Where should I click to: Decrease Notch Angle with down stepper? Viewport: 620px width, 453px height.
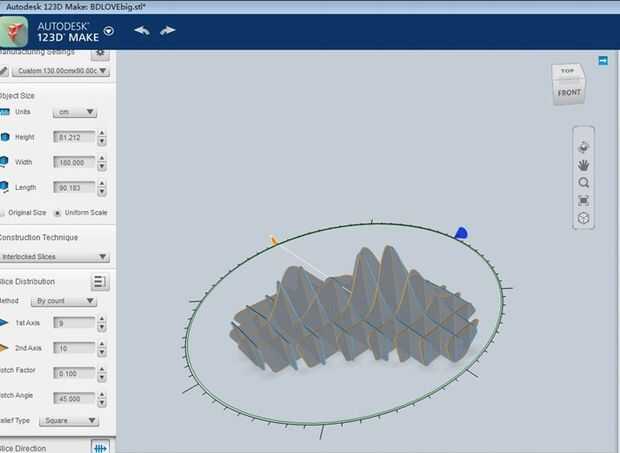click(102, 403)
